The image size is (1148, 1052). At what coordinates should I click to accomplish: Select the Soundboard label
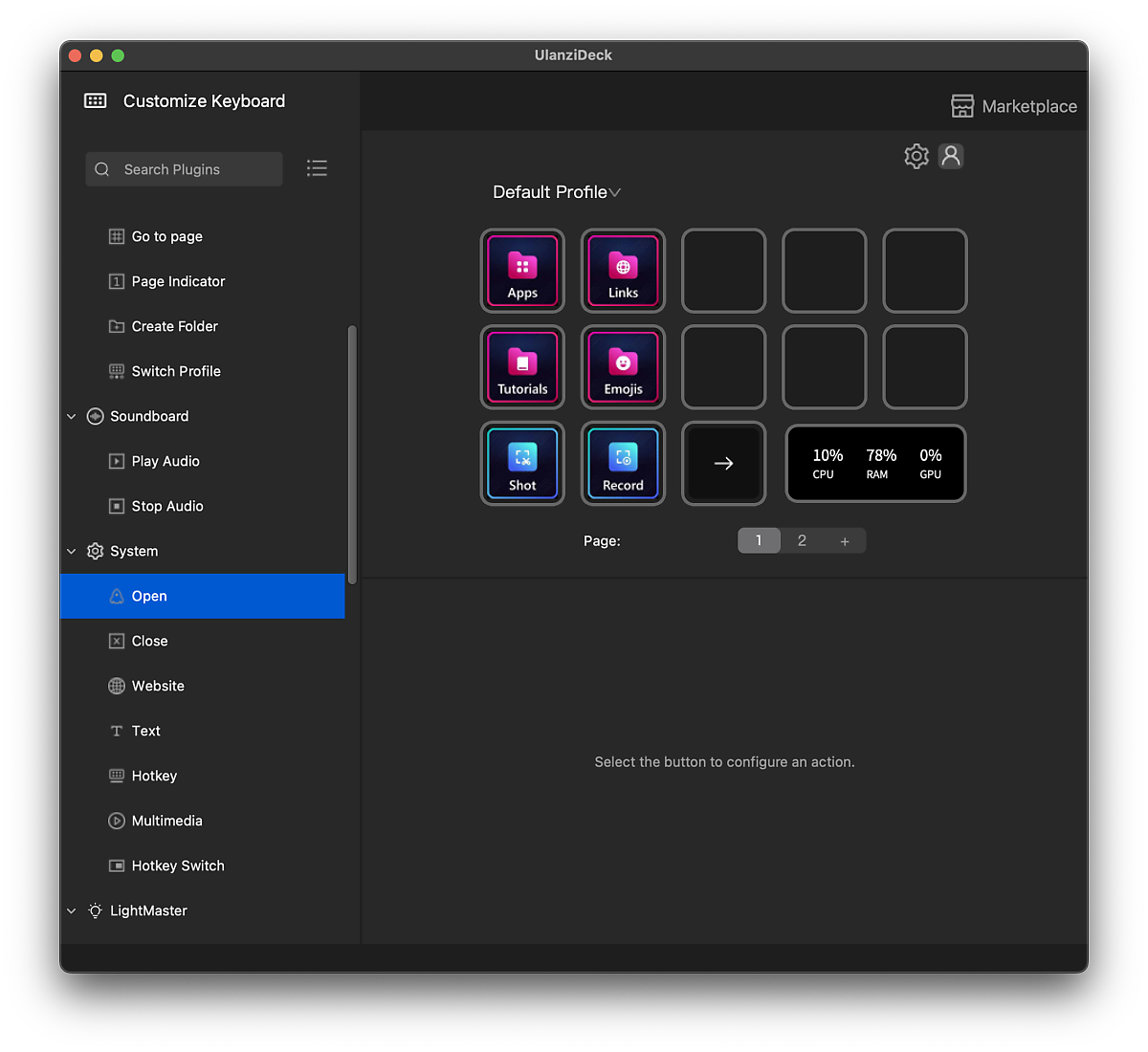149,416
